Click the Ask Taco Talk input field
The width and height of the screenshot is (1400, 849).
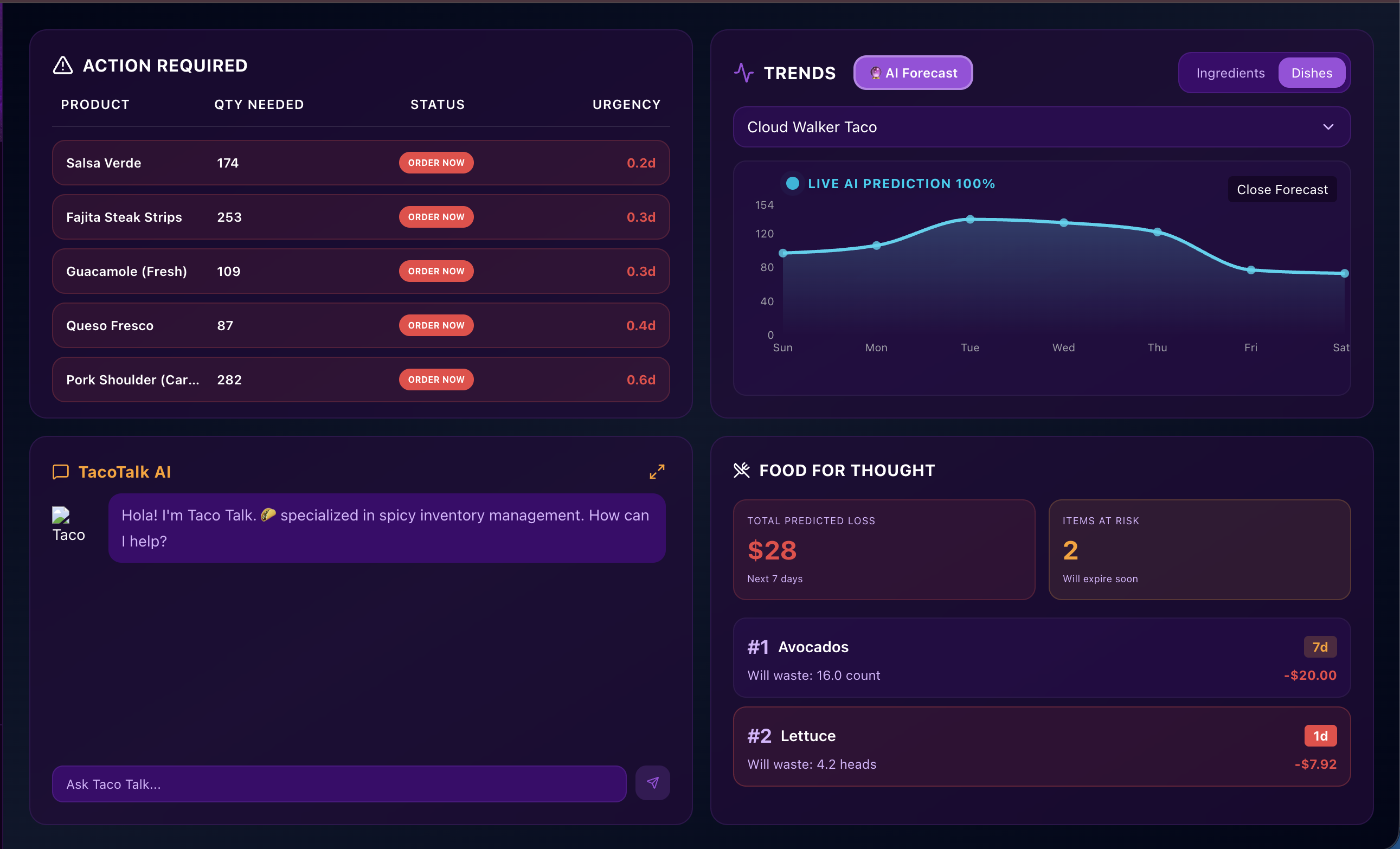[339, 783]
